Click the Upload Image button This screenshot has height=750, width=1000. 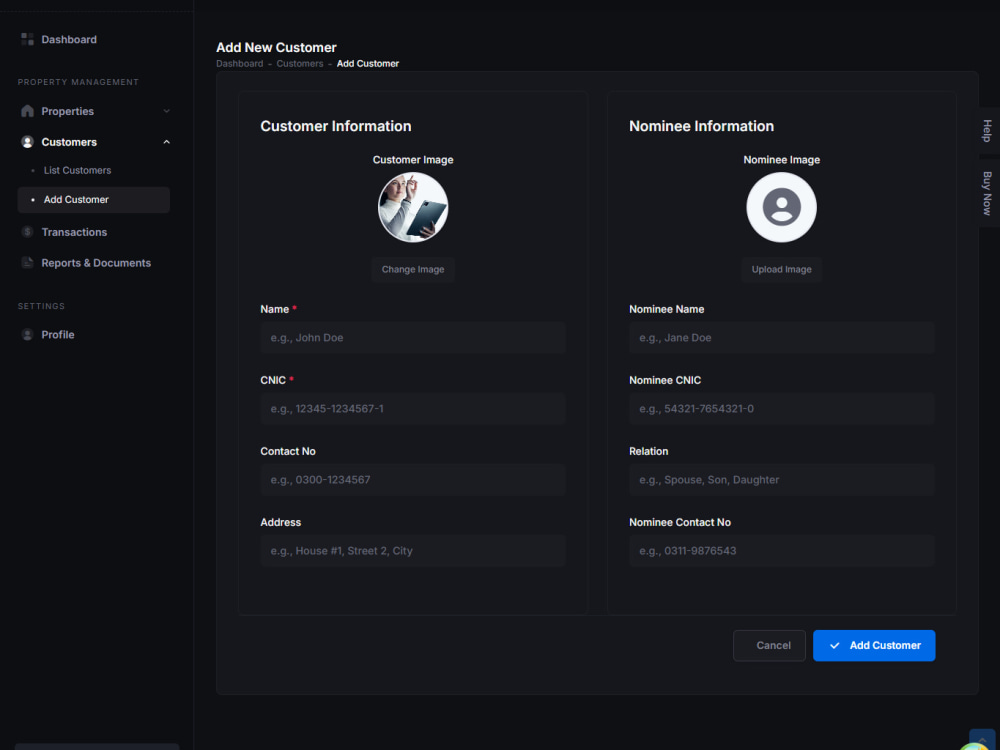[781, 269]
